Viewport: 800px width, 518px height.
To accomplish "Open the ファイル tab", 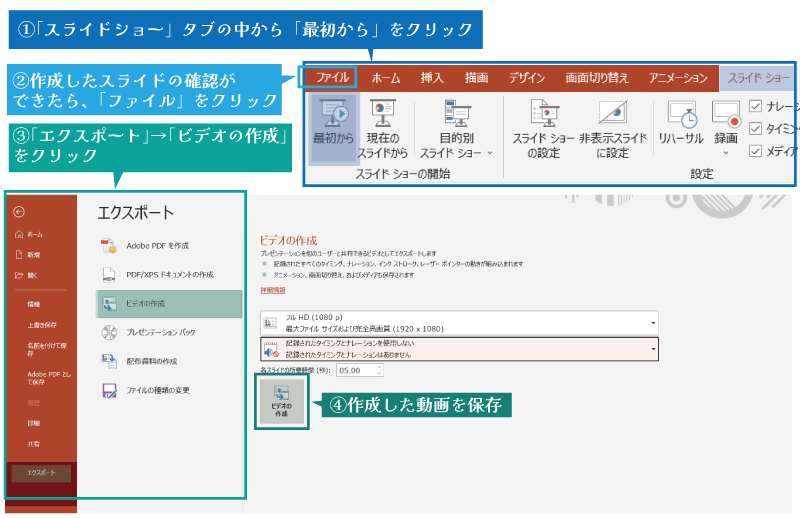I will pyautogui.click(x=332, y=78).
